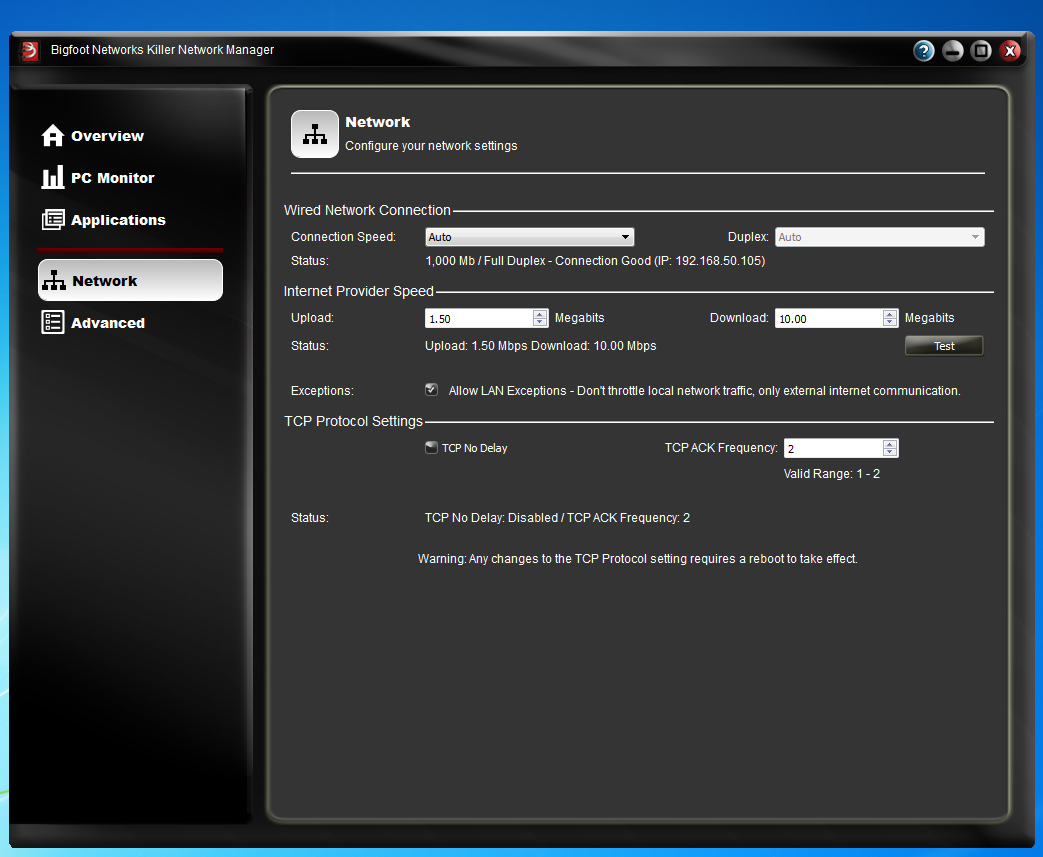Decrease Download speed with down arrow

pyautogui.click(x=890, y=323)
